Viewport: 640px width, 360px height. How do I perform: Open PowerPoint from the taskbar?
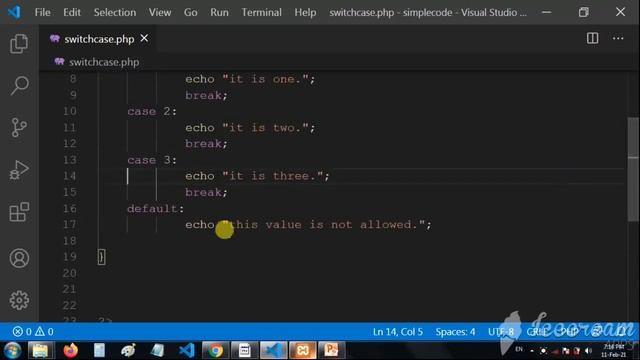[x=331, y=351]
